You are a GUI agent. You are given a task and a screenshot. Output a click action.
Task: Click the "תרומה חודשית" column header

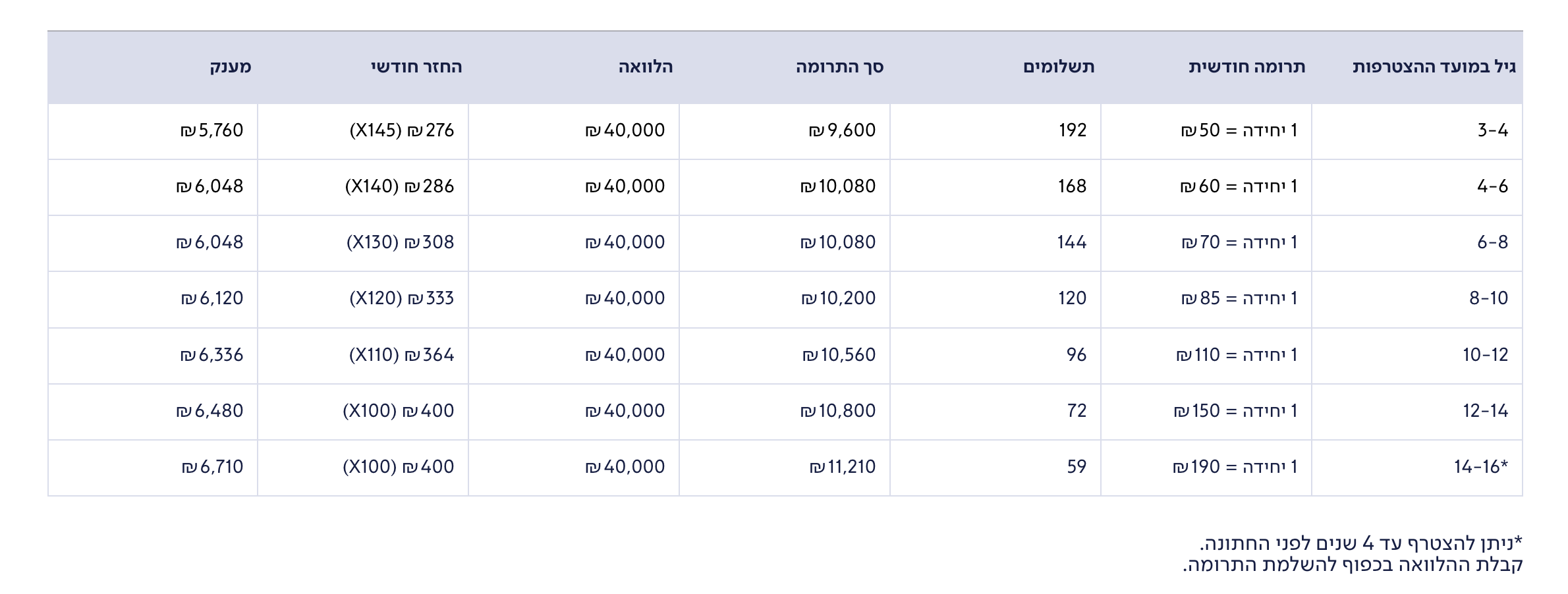pyautogui.click(x=1246, y=67)
